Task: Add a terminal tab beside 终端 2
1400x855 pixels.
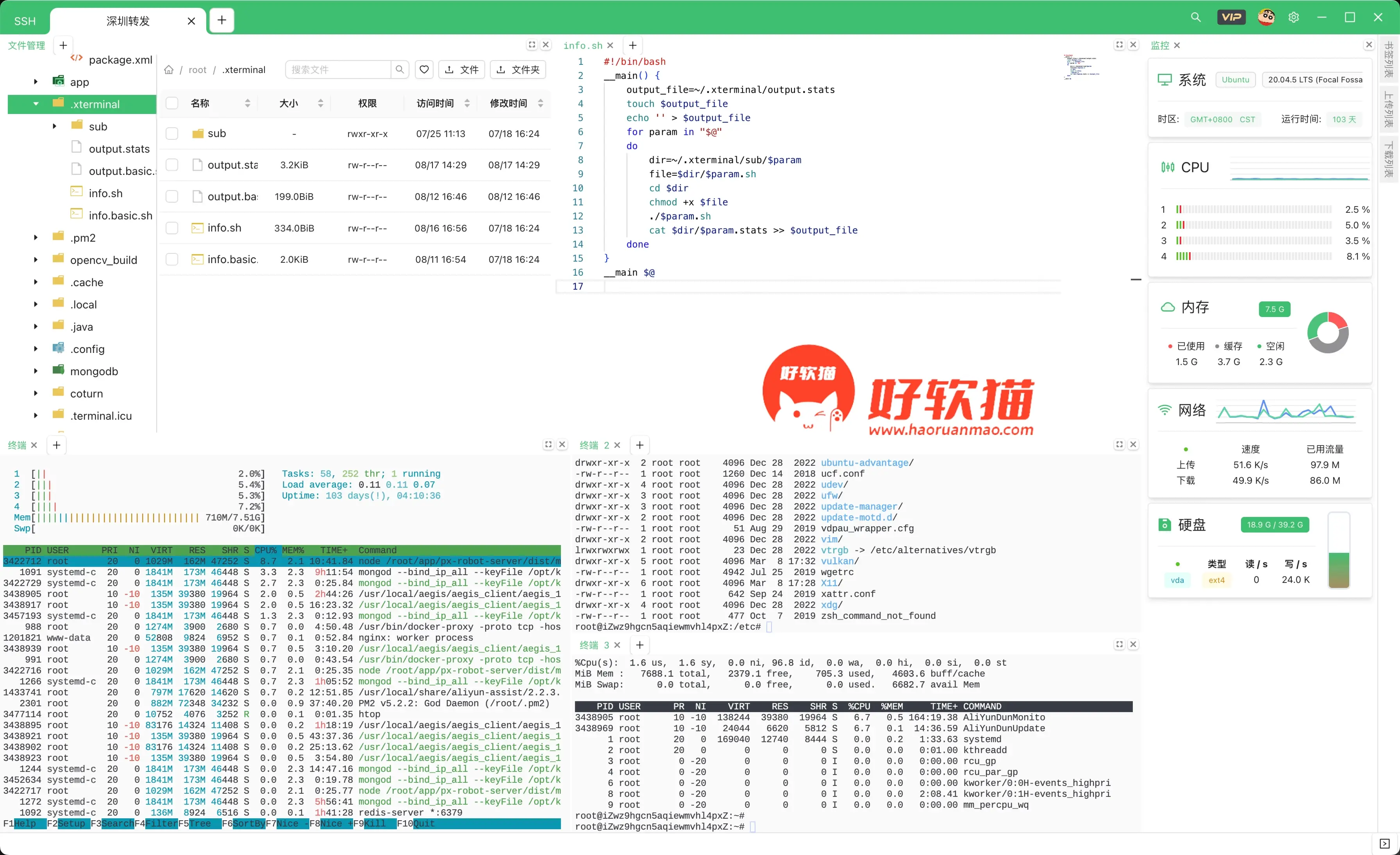Action: (x=640, y=445)
